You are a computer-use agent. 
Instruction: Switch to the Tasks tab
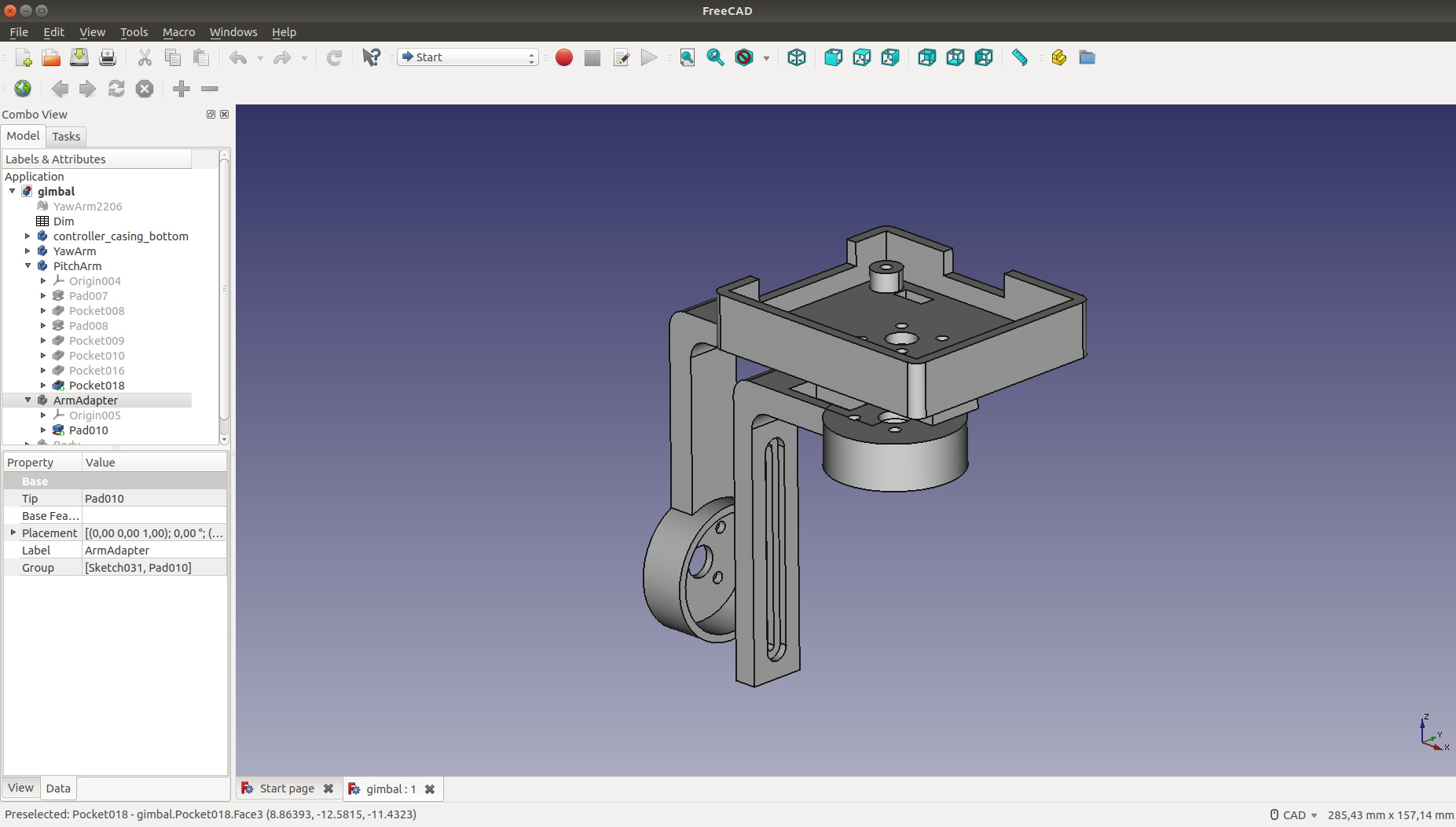click(x=66, y=137)
